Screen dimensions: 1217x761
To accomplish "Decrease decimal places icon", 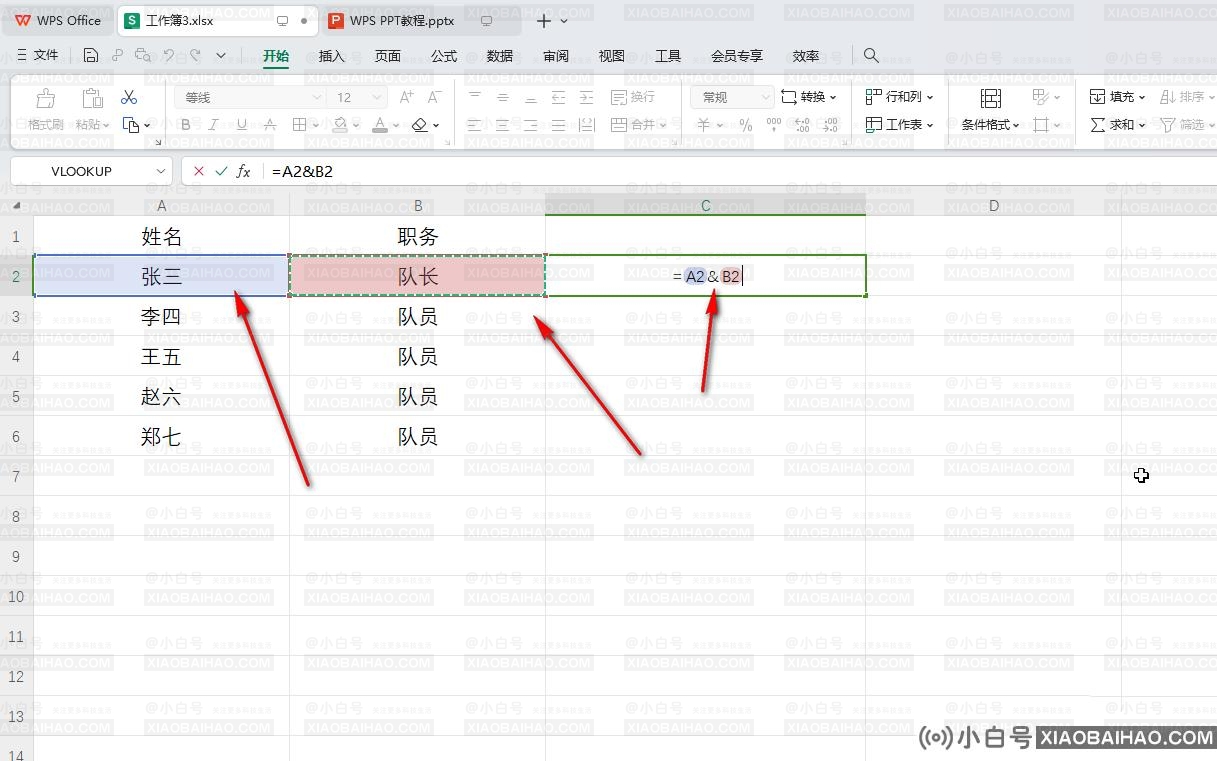I will coord(829,125).
